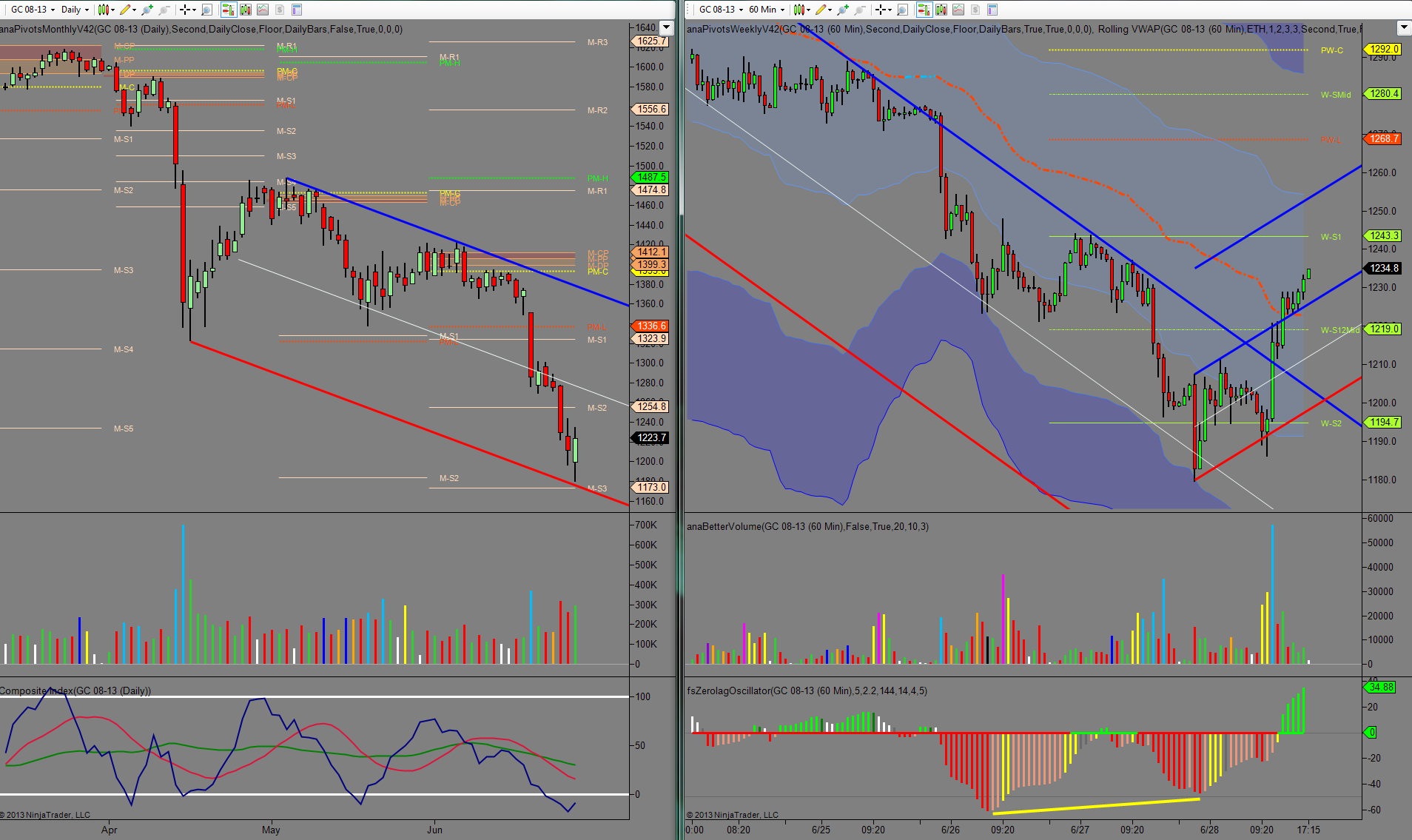1412x840 pixels.
Task: Show the Data Box on 60 Min chart
Action: (903, 10)
